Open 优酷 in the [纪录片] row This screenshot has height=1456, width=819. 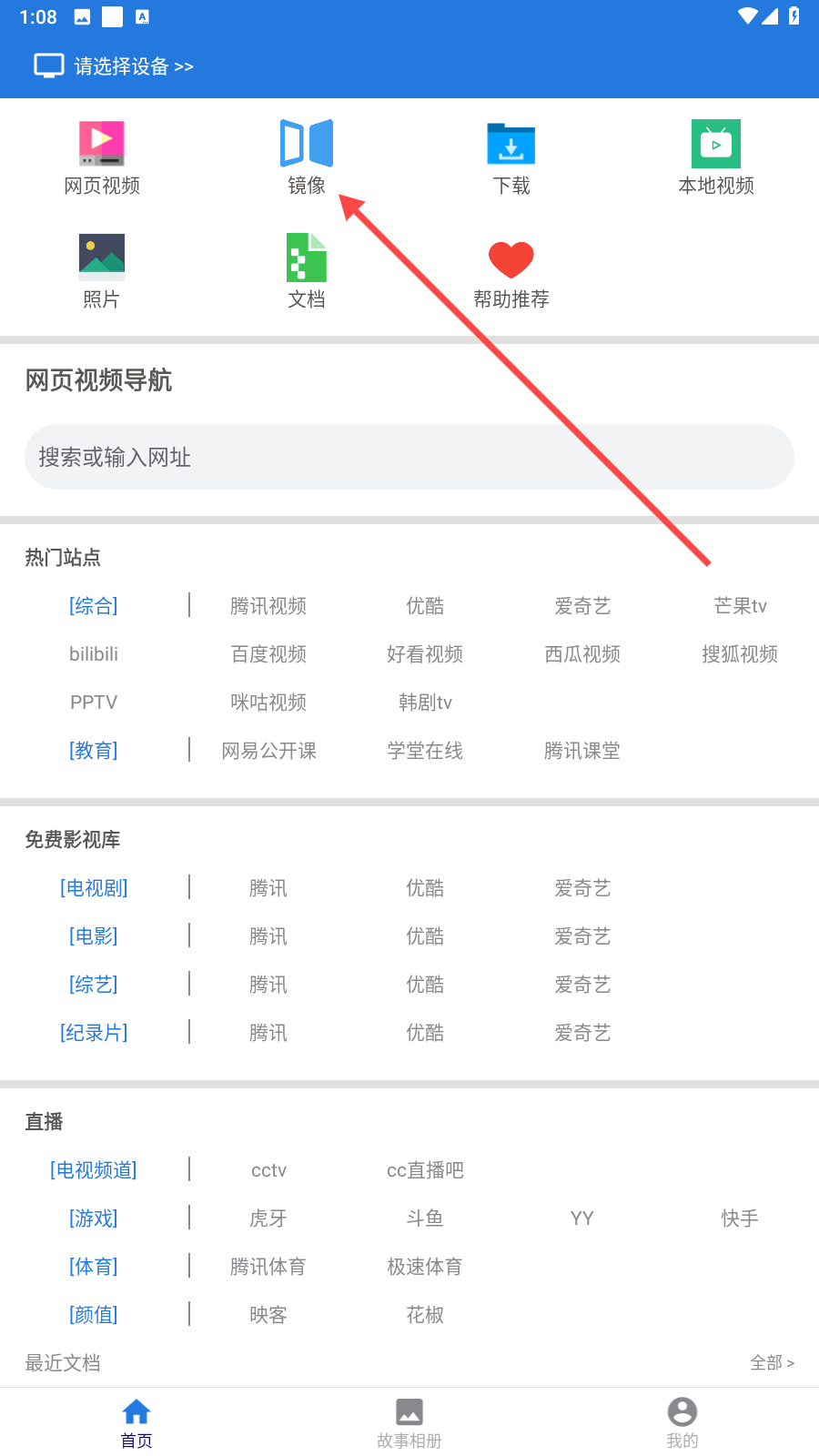[x=425, y=1033]
